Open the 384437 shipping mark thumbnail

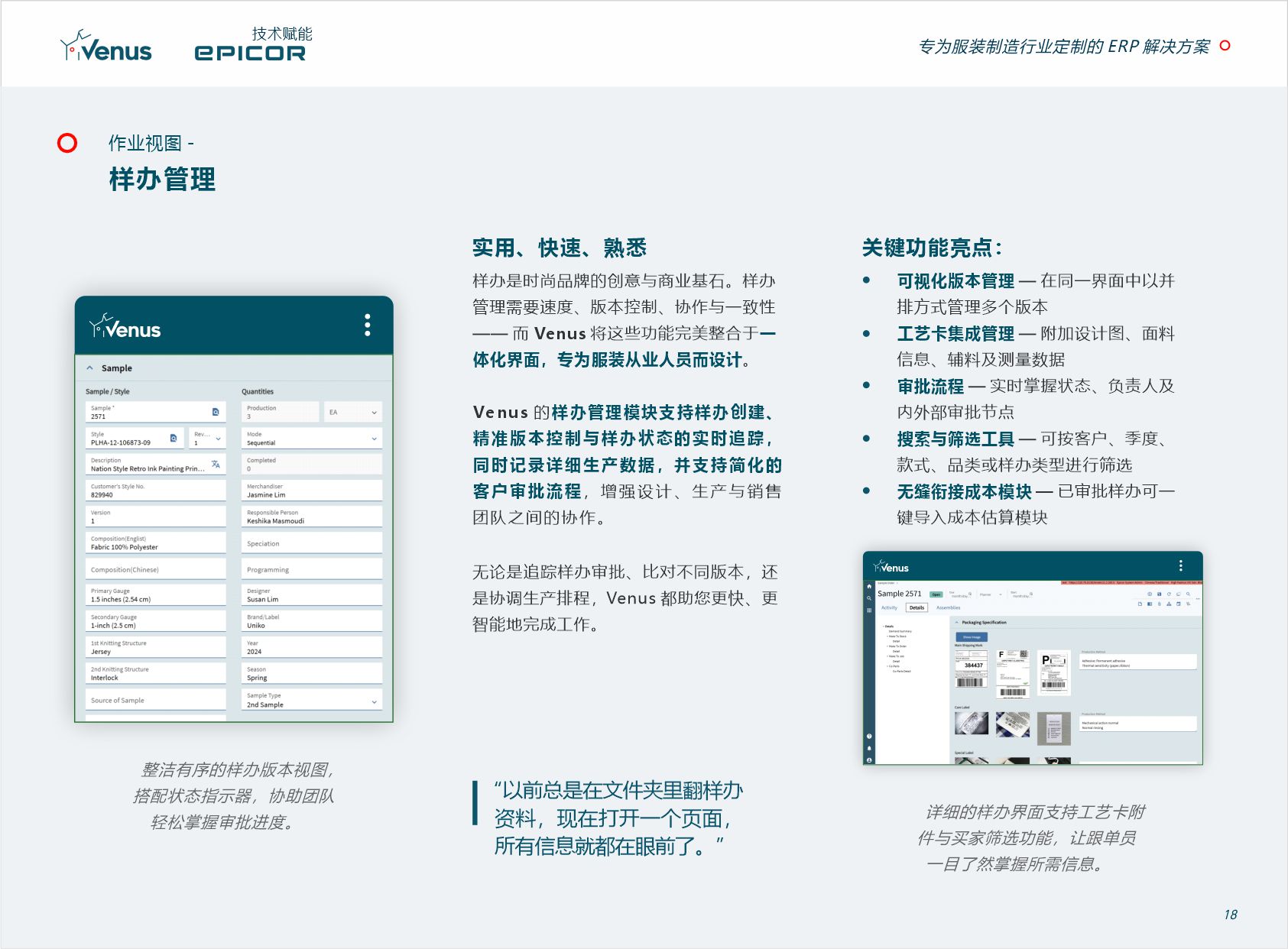tap(972, 669)
